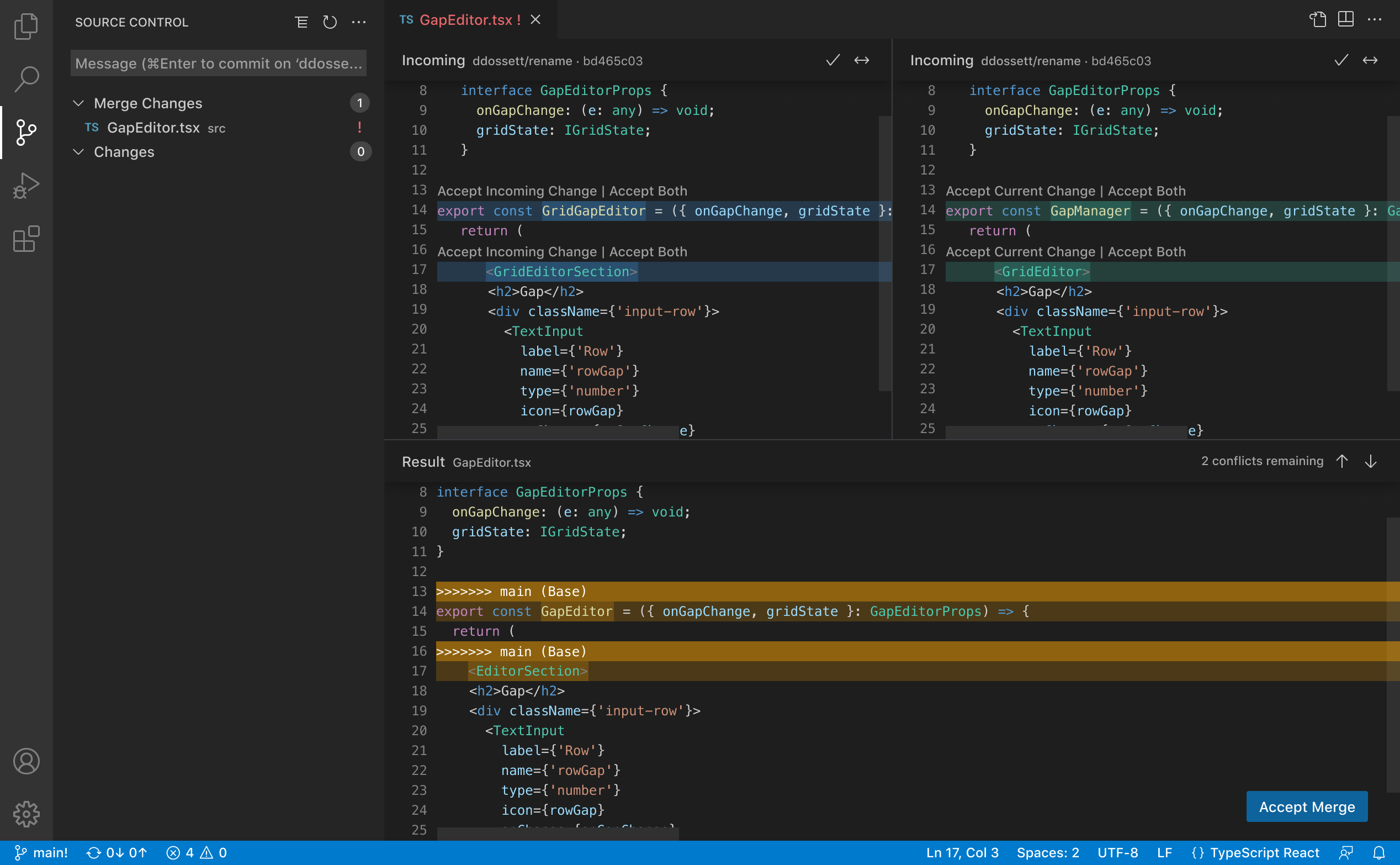Viewport: 1400px width, 865px height.
Task: Open the Run and Debug view
Action: [x=26, y=186]
